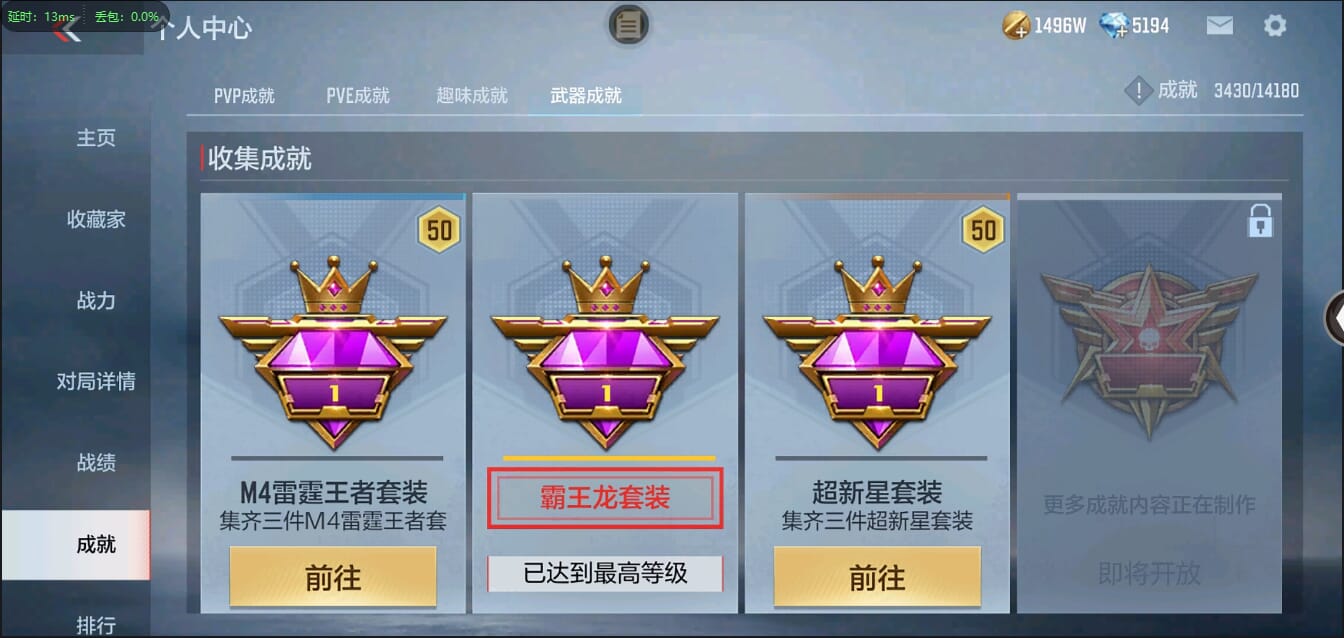Open 对局详情 in the sidebar
The width and height of the screenshot is (1344, 638).
pos(96,381)
